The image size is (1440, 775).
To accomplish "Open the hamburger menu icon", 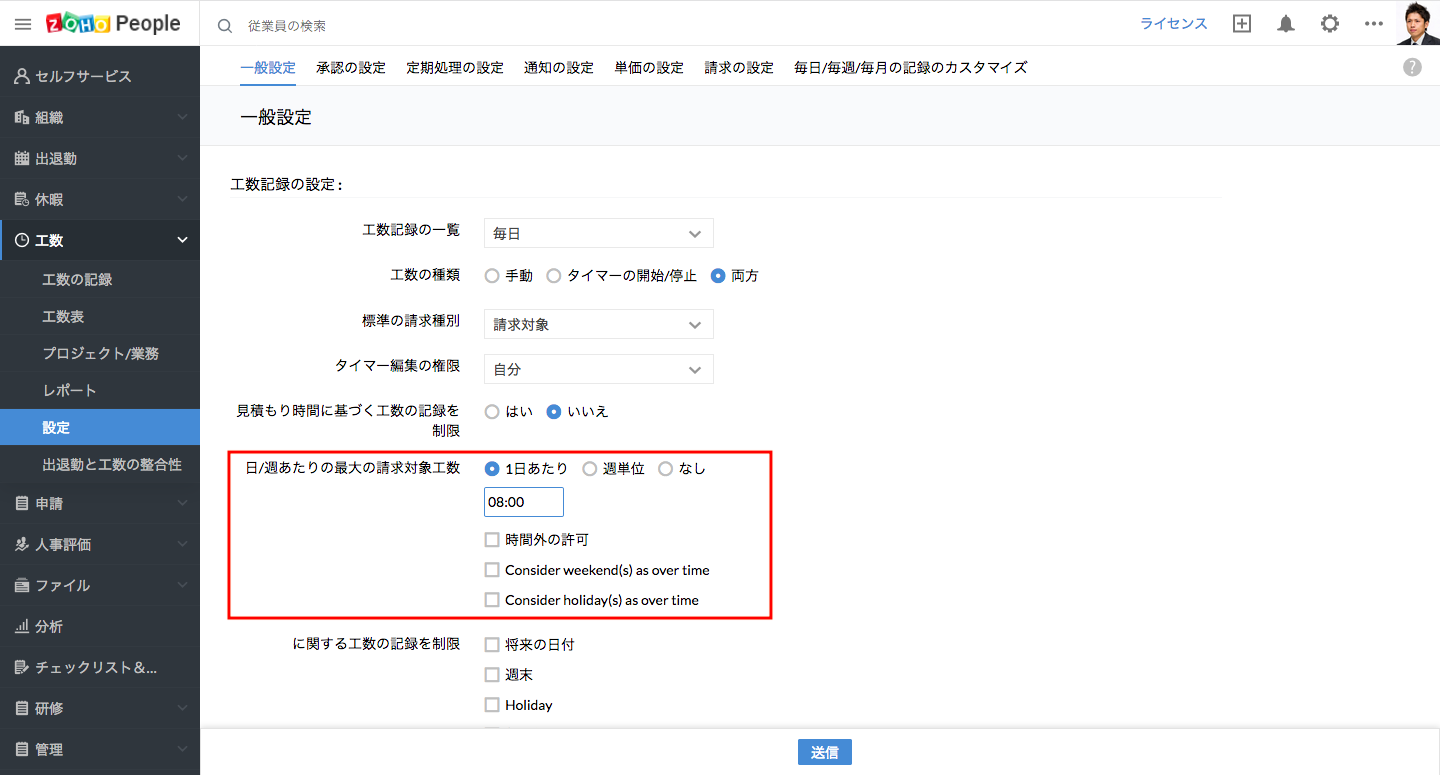I will (23, 24).
